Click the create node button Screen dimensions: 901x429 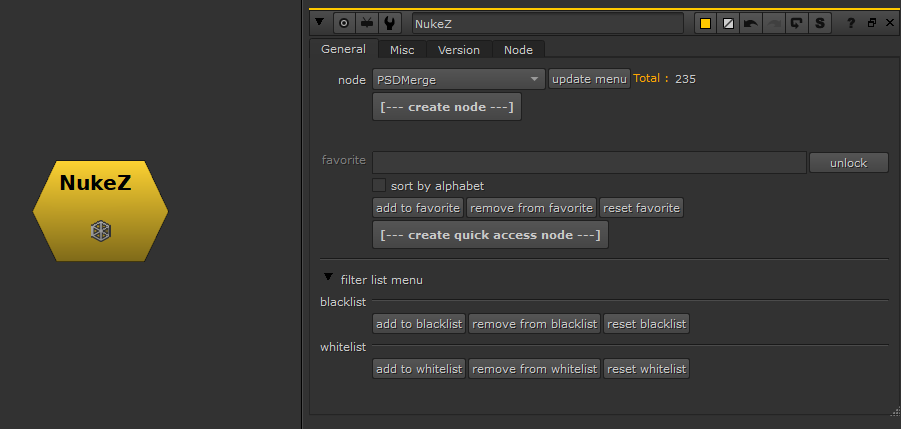pyautogui.click(x=446, y=107)
